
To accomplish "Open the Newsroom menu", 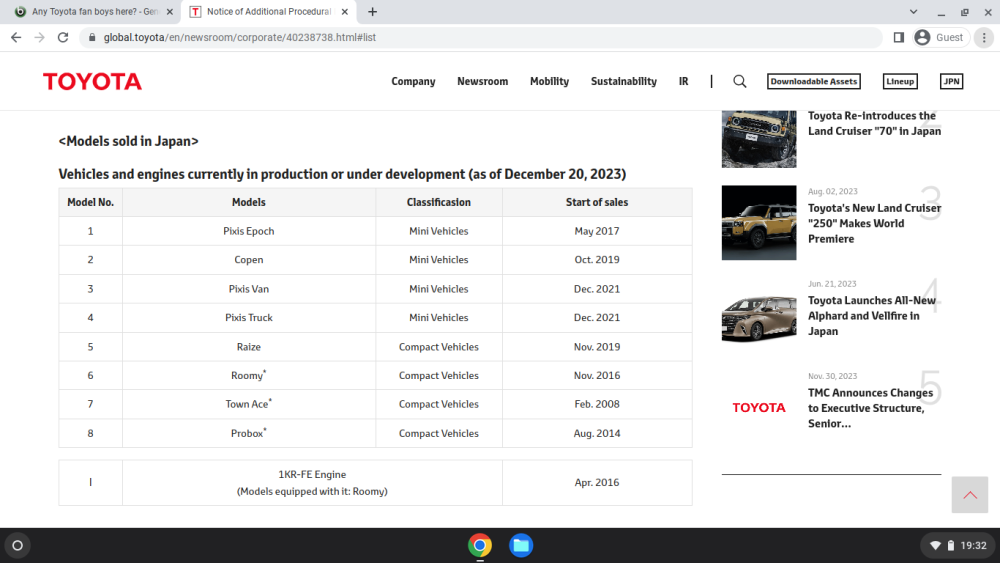I will coord(483,81).
